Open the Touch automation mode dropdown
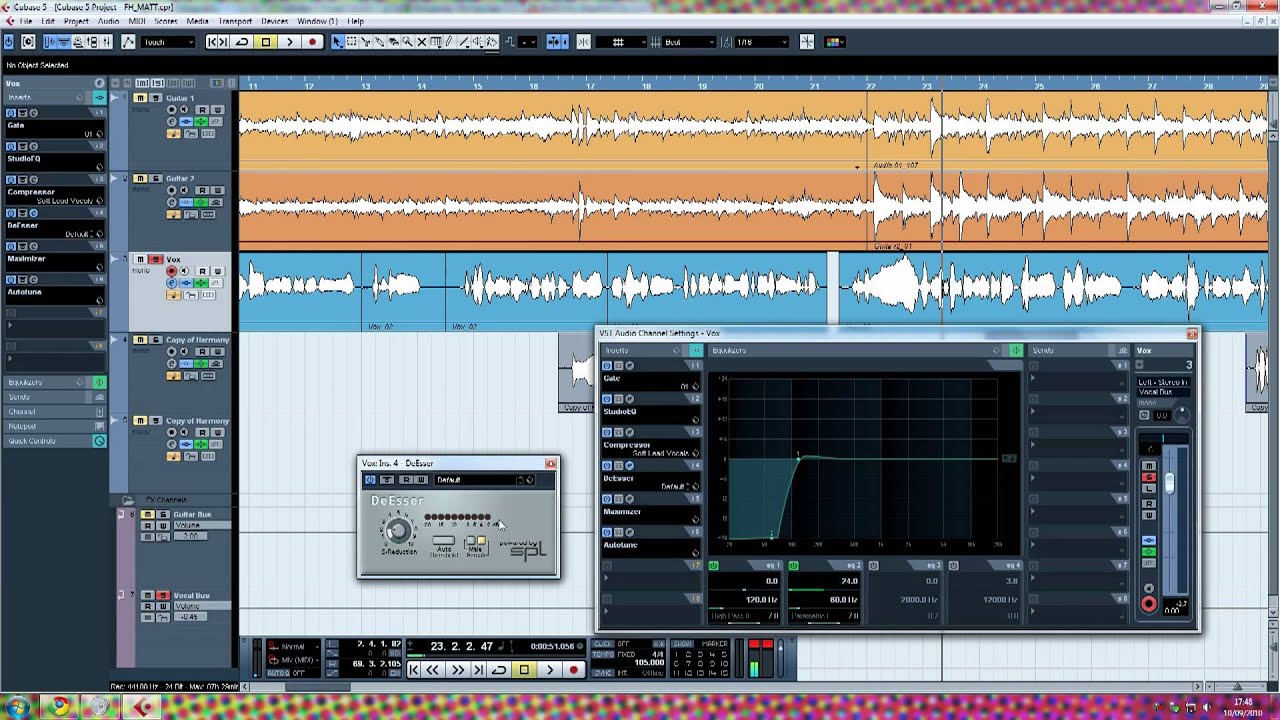Viewport: 1280px width, 720px height. coord(168,42)
